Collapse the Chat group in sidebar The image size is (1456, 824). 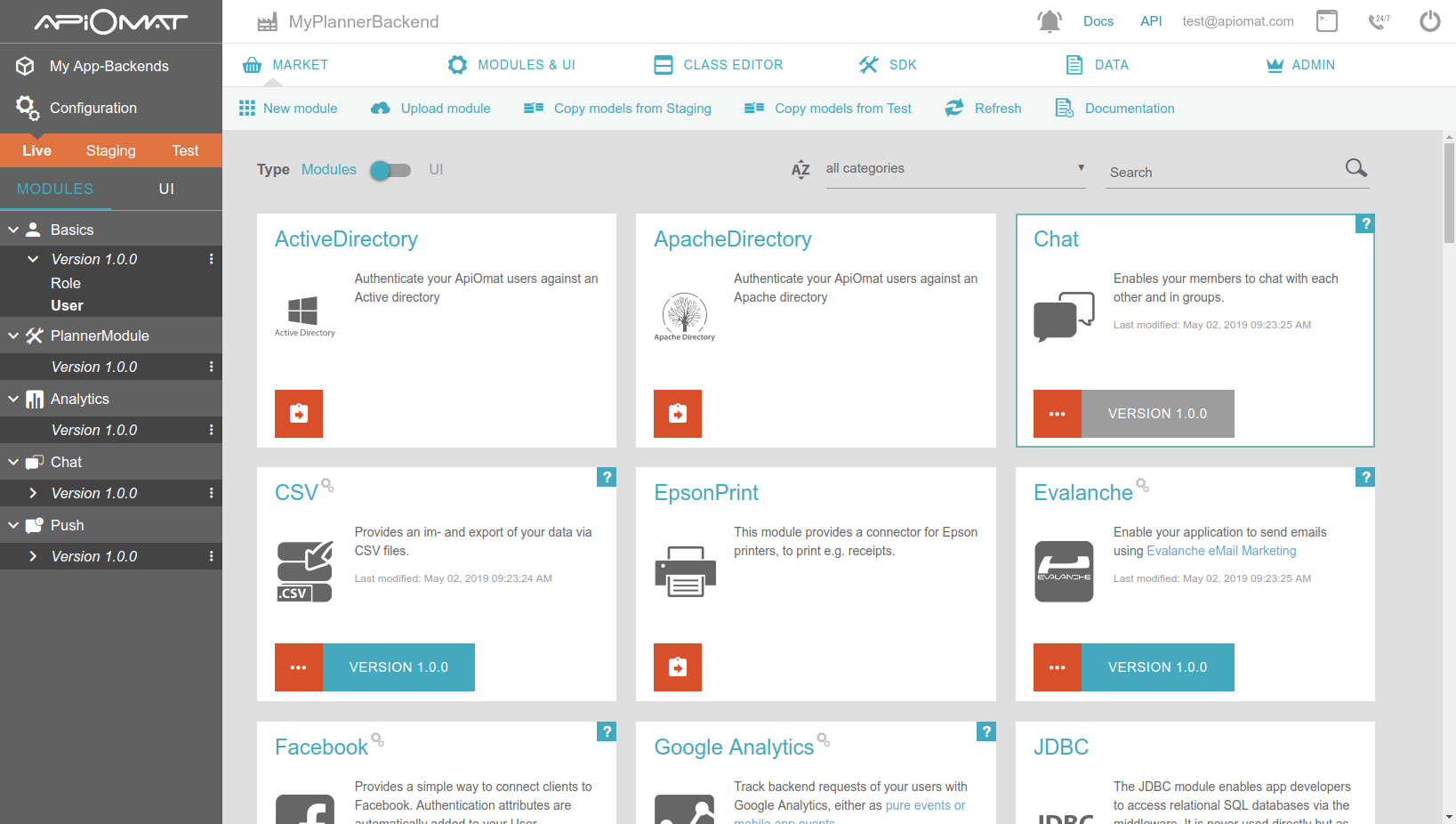tap(13, 462)
